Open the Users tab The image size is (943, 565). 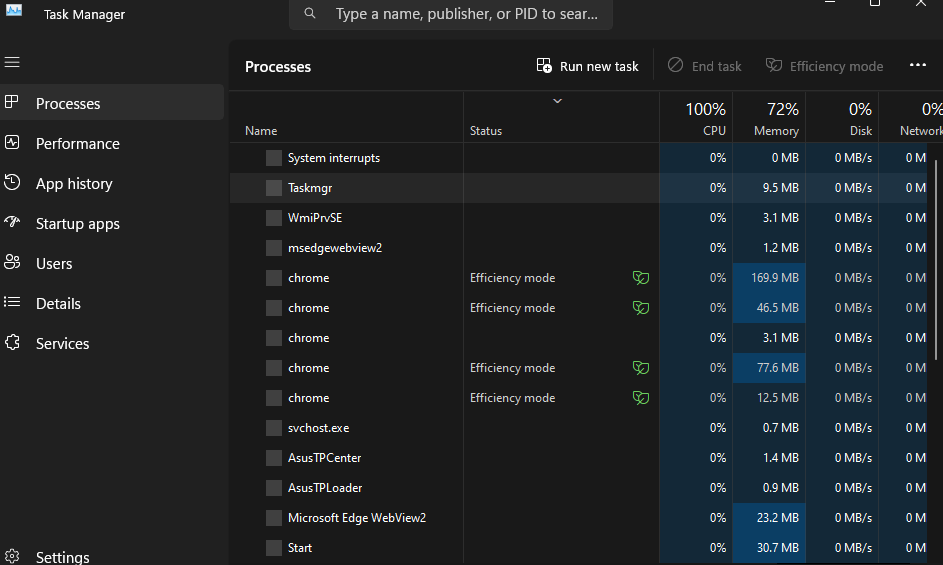pyautogui.click(x=54, y=264)
